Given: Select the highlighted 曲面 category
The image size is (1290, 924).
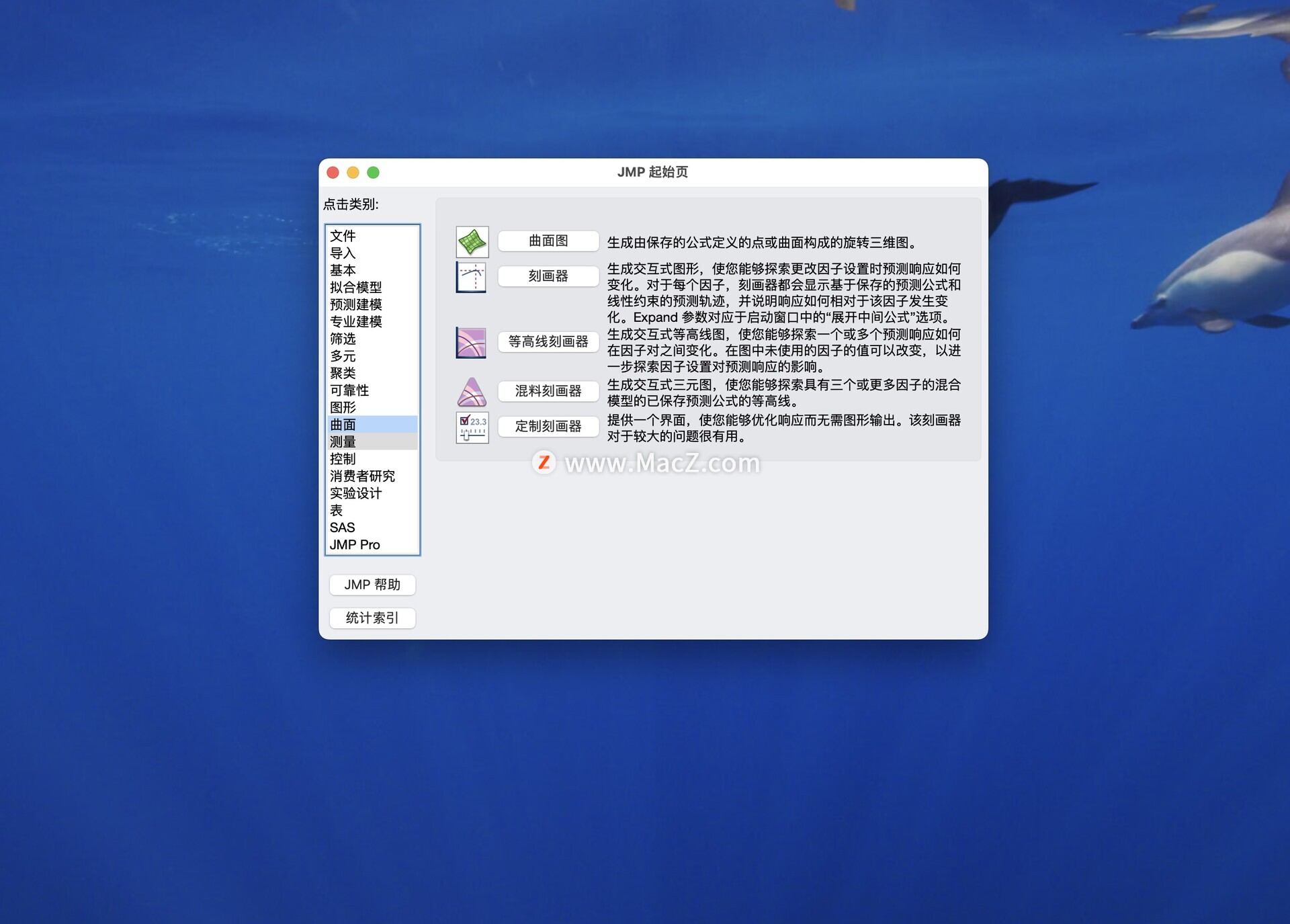Looking at the screenshot, I should pos(372,425).
